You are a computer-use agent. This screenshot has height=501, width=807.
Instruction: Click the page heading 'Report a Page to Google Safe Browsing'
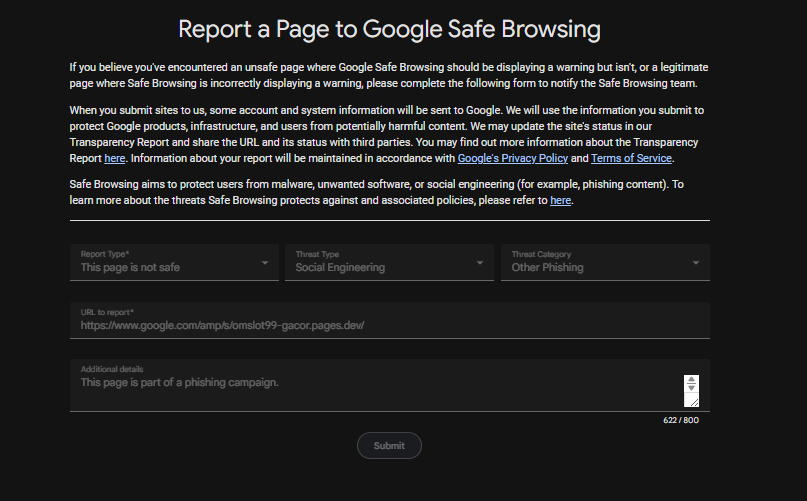pyautogui.click(x=390, y=29)
